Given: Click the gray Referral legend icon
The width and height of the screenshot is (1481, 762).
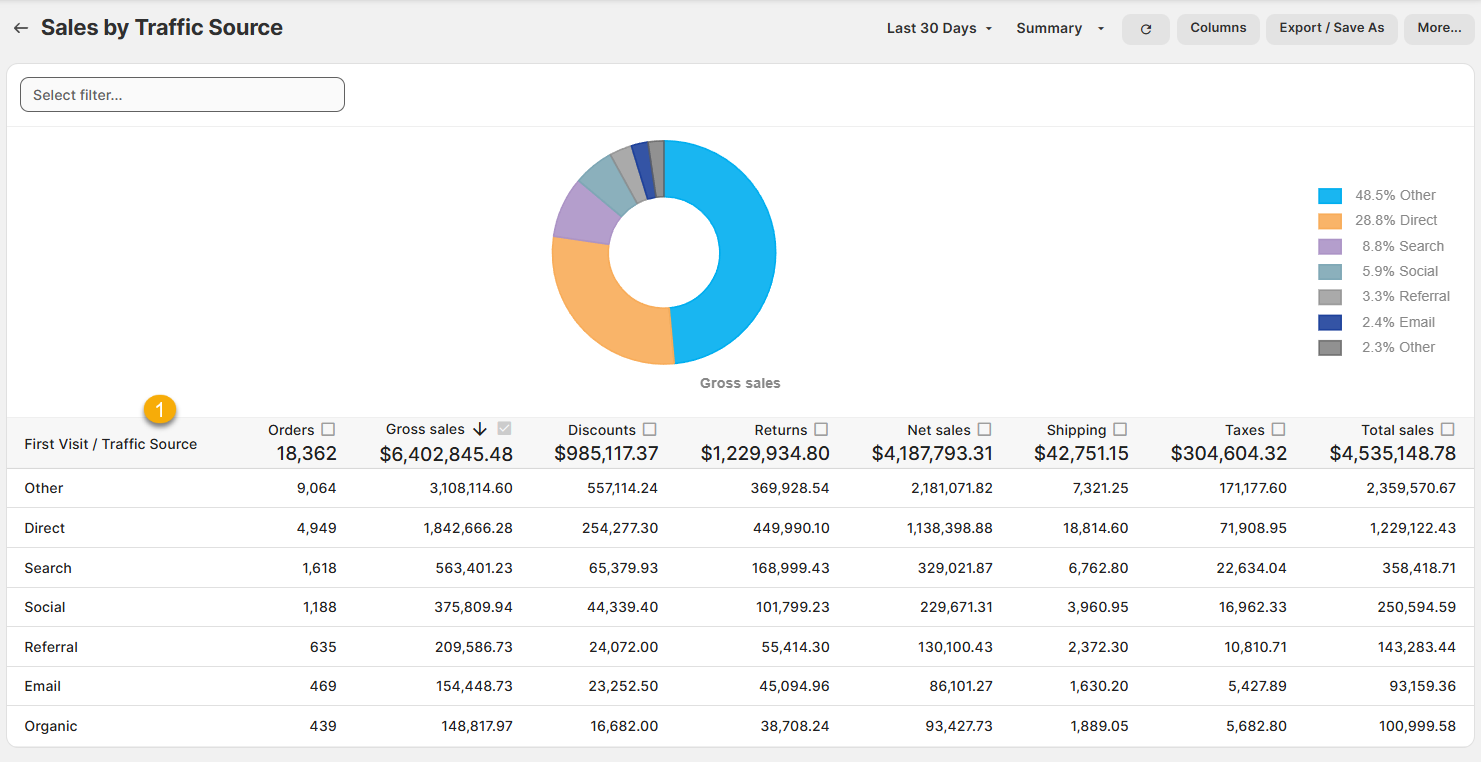Looking at the screenshot, I should [1329, 297].
